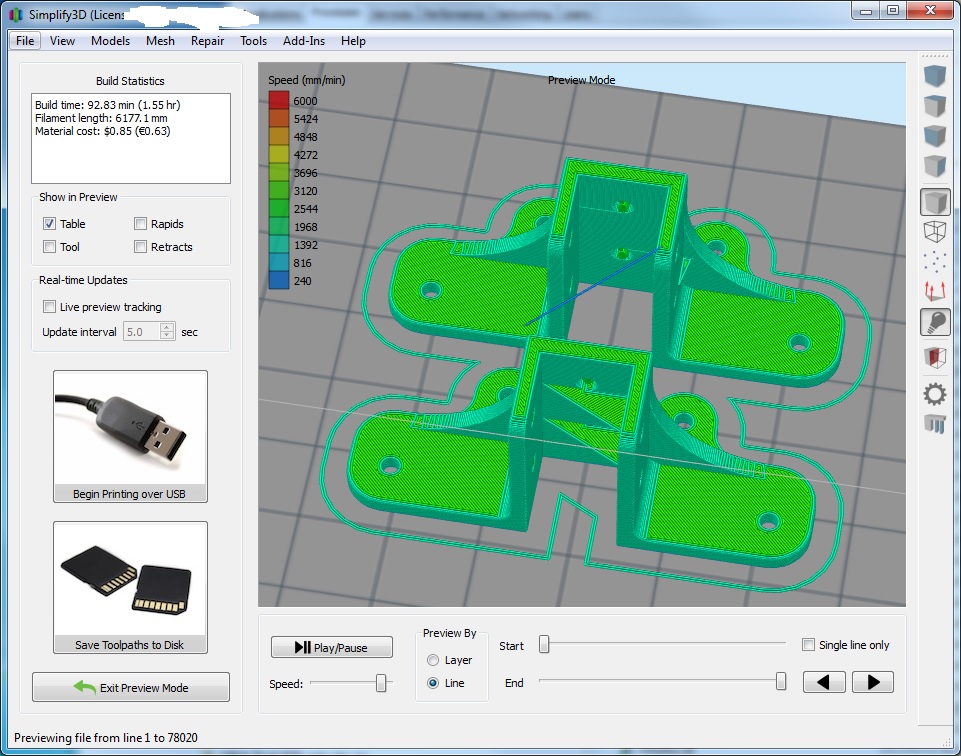Click the Start slider handle
Viewport: 961px width, 756px height.
click(x=544, y=644)
